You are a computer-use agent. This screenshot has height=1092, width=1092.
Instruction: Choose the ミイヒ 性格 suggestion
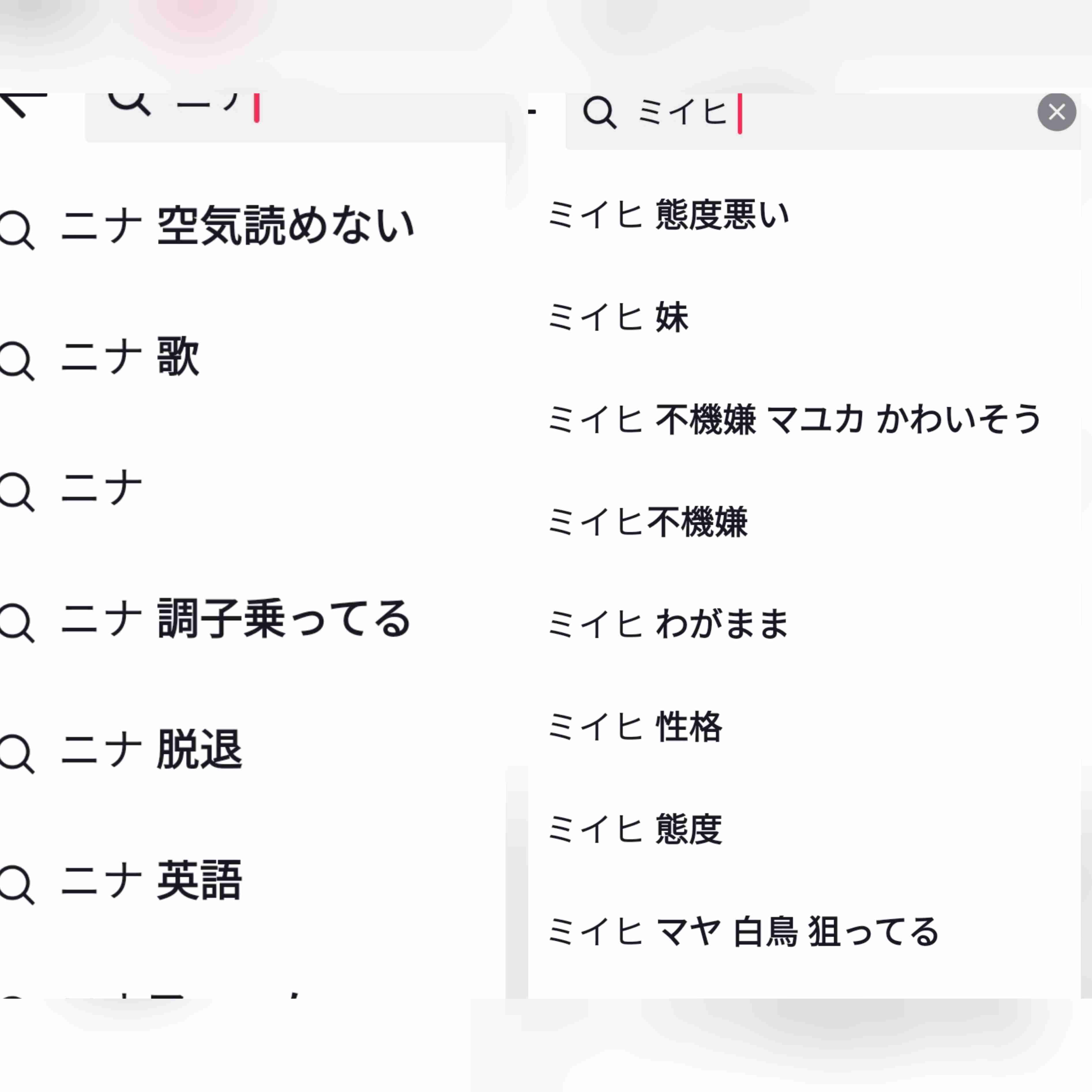635,726
